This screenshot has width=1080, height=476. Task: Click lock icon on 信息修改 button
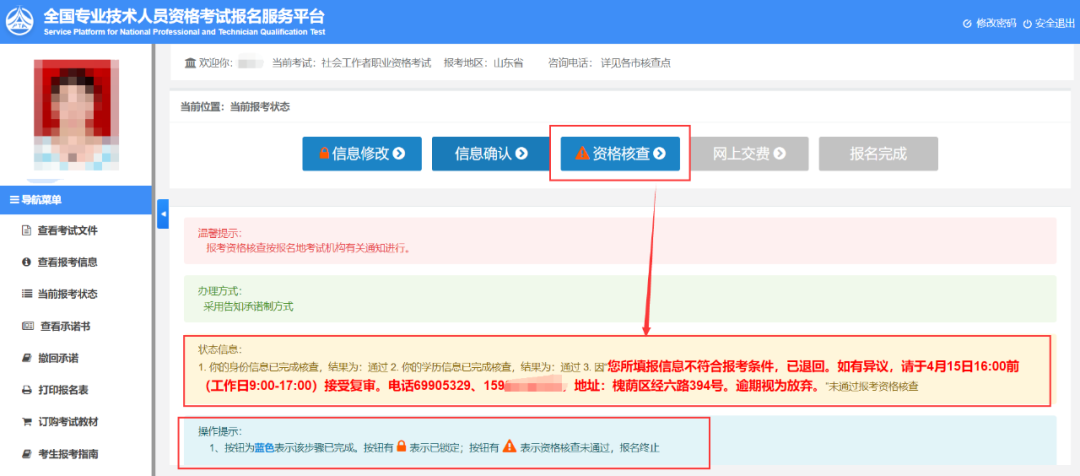tap(324, 154)
